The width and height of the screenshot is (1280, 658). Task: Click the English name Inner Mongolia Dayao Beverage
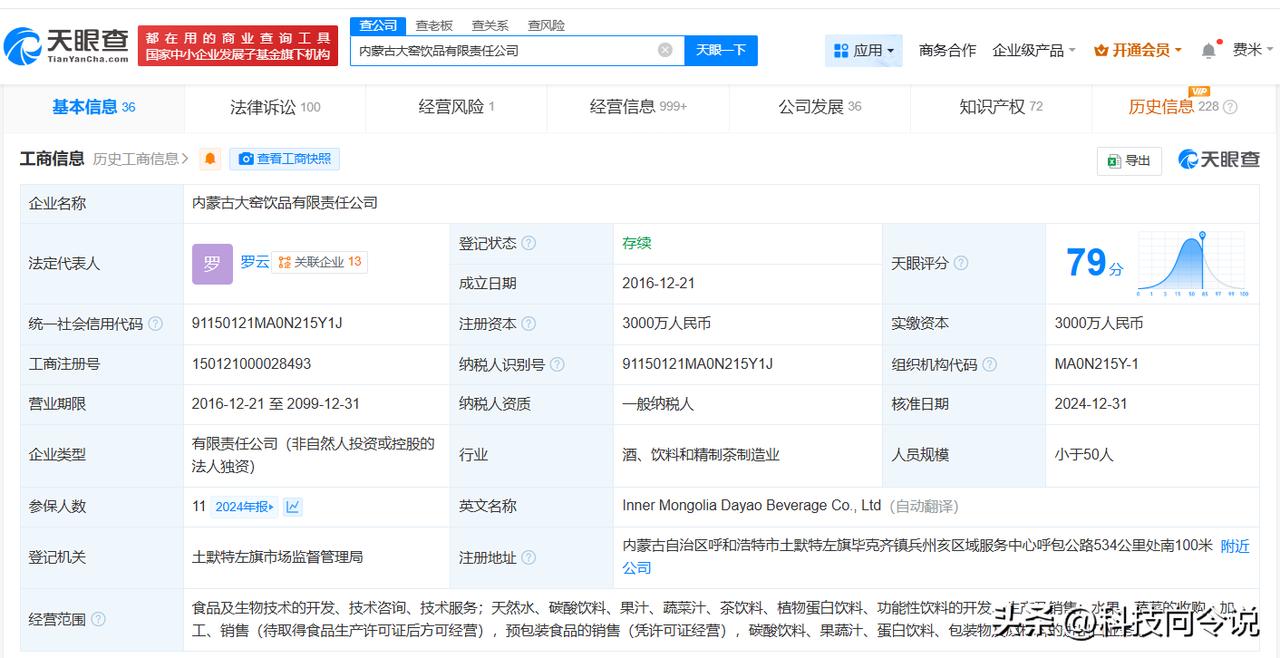[x=751, y=506]
